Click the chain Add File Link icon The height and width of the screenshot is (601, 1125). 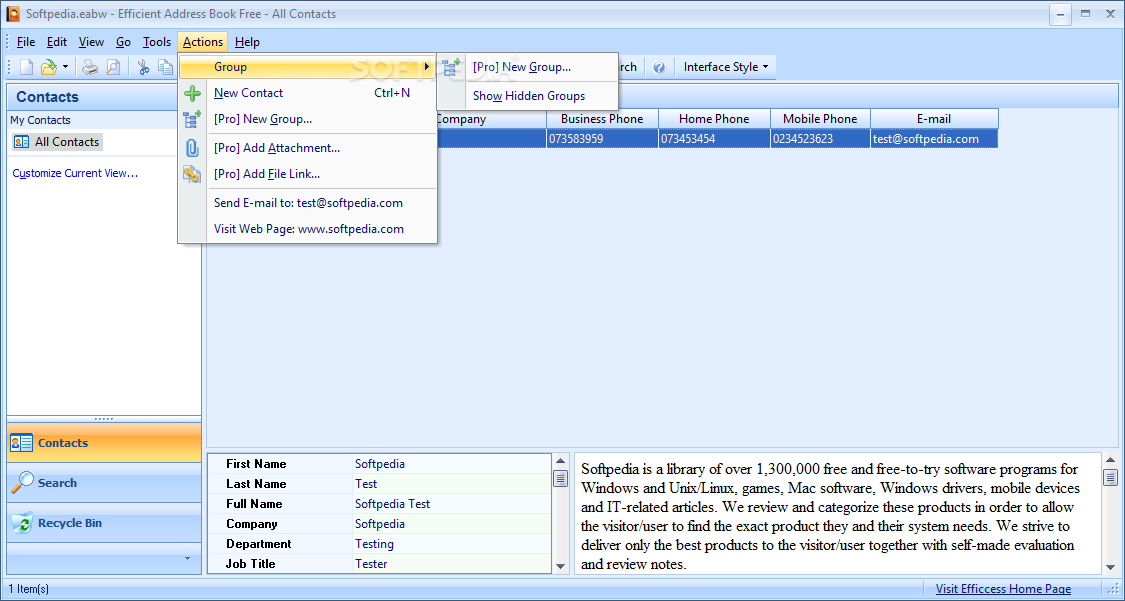click(x=192, y=174)
